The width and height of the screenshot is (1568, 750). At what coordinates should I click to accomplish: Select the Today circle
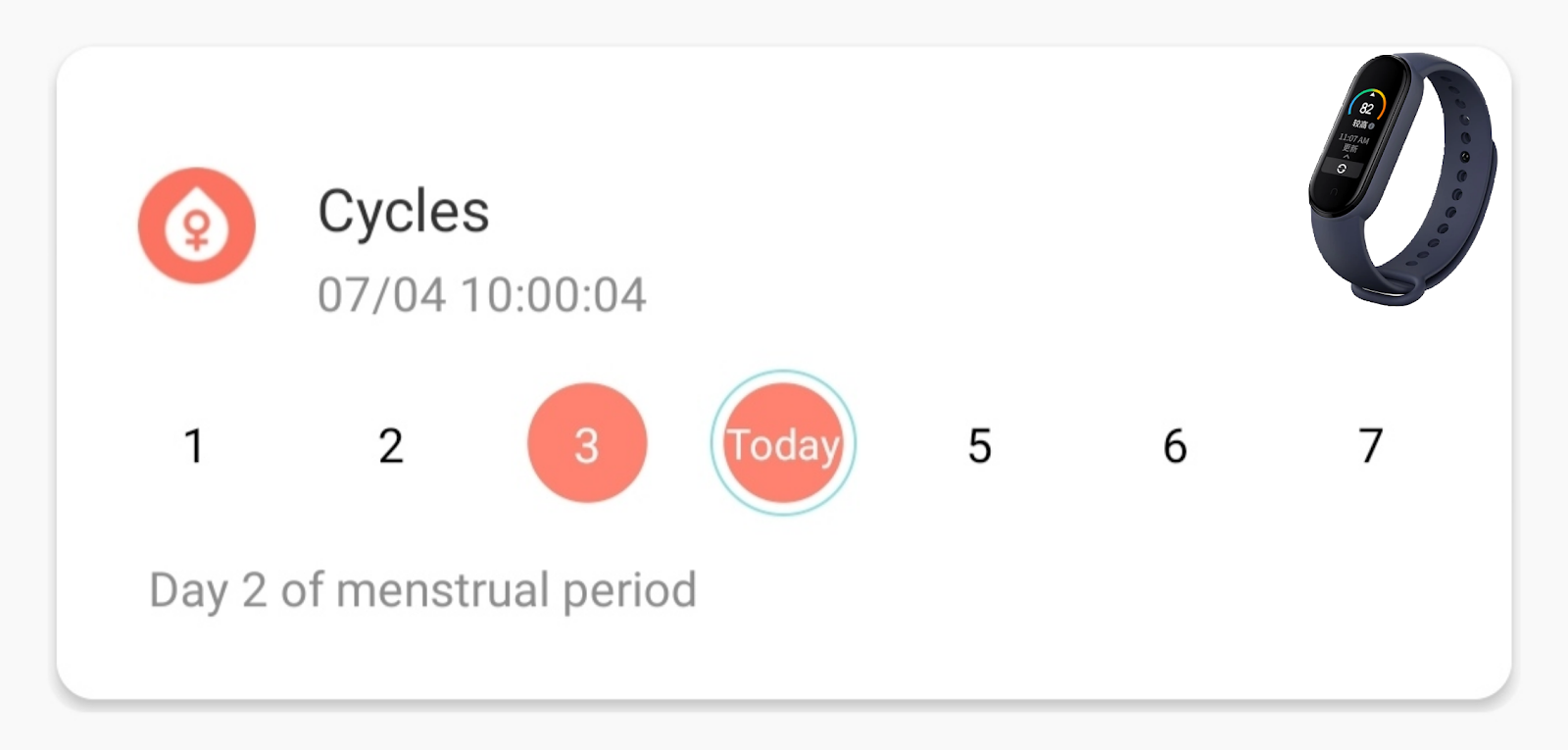coord(783,443)
